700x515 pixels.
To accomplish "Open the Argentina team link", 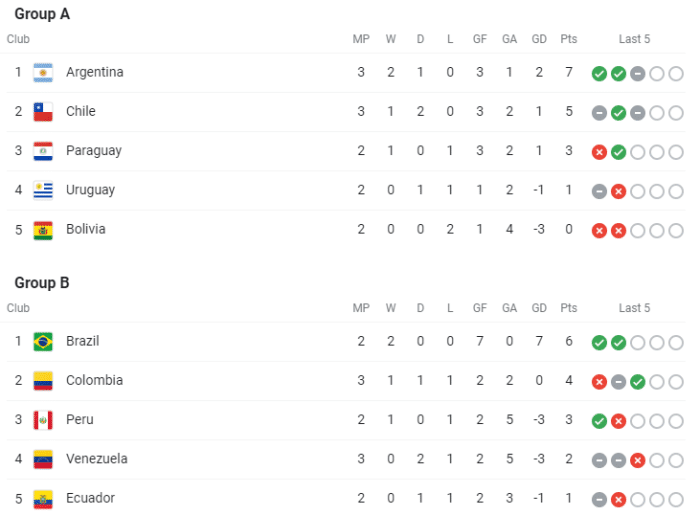I will point(95,72).
